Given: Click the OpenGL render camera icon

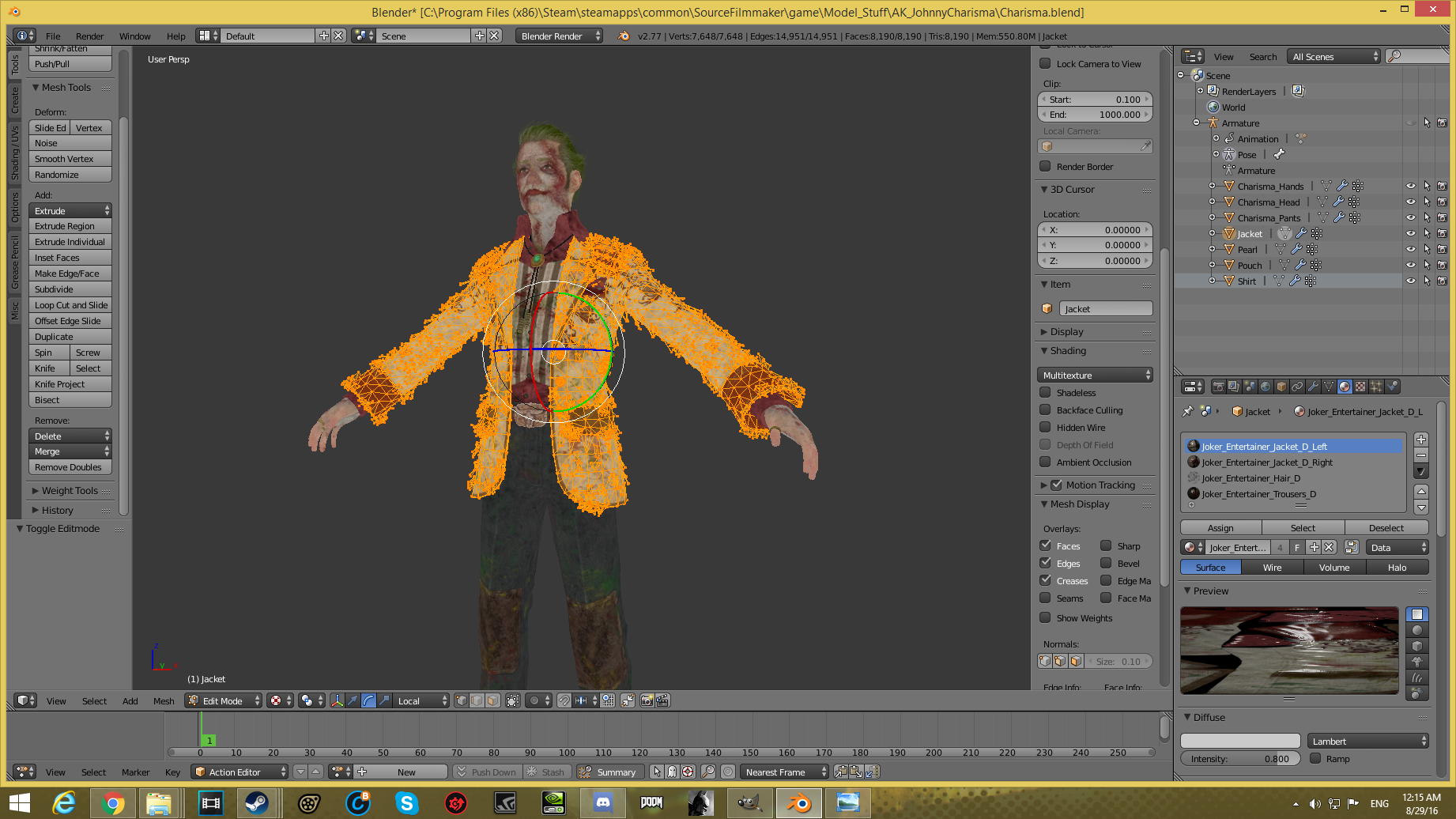Looking at the screenshot, I should click(x=647, y=700).
